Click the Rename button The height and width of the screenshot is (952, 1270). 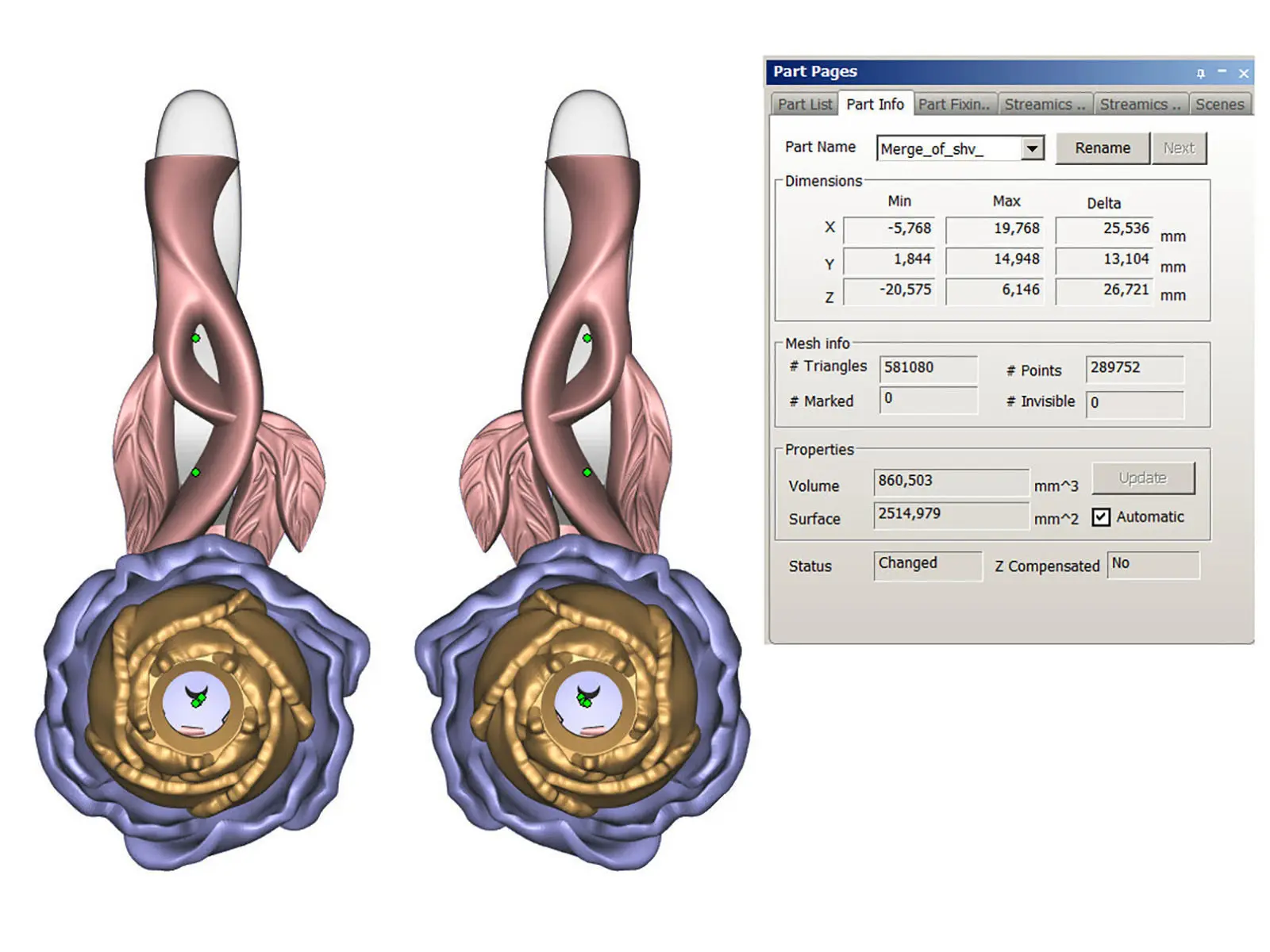[x=1103, y=148]
